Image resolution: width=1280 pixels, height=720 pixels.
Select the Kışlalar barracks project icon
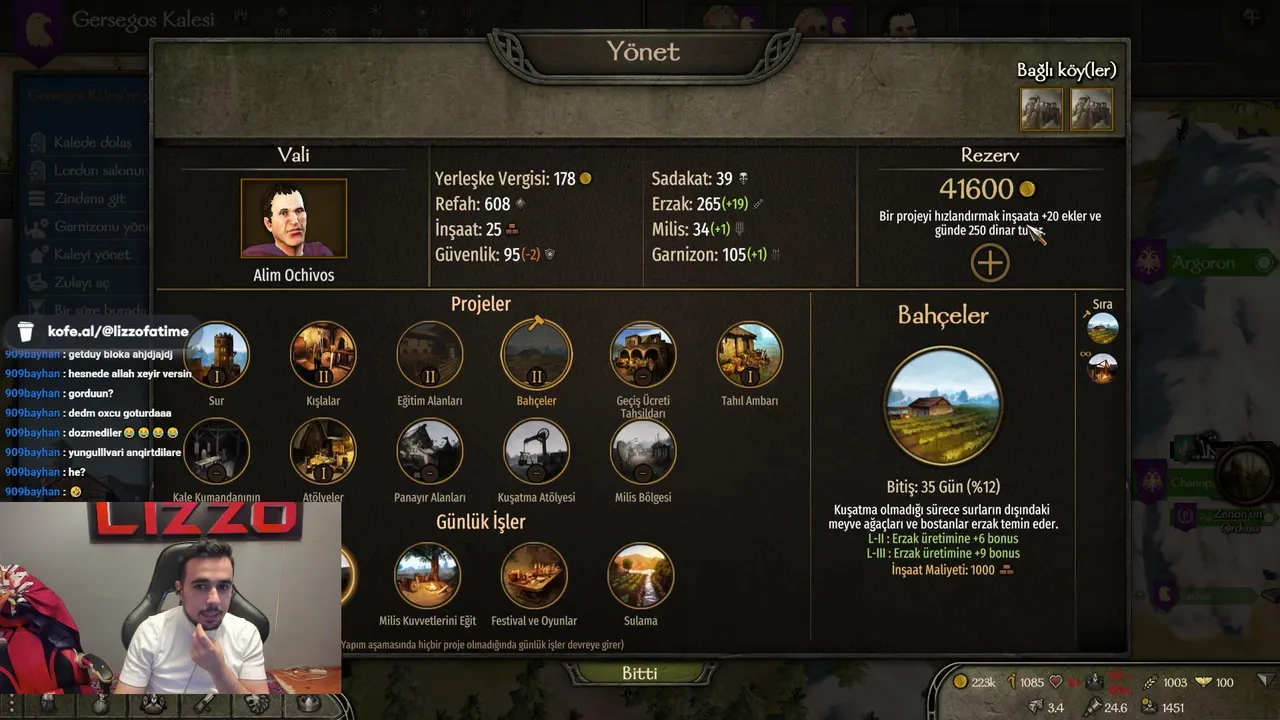click(x=323, y=354)
